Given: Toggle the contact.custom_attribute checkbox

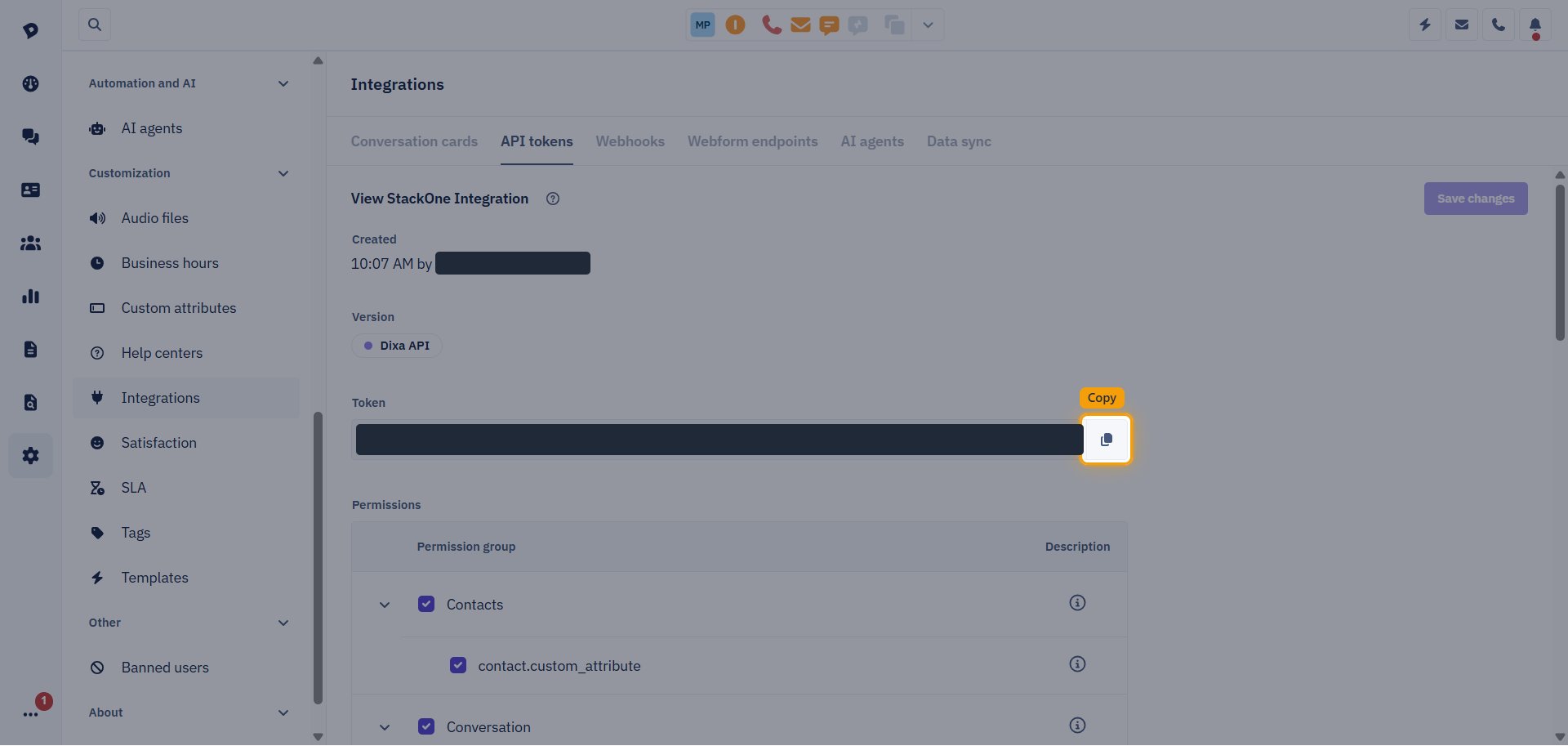Looking at the screenshot, I should (458, 665).
